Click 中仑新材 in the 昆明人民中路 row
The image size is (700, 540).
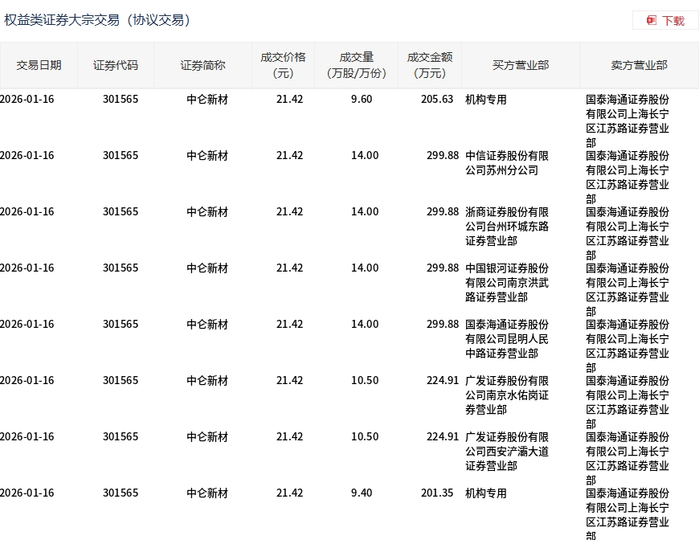(x=207, y=324)
